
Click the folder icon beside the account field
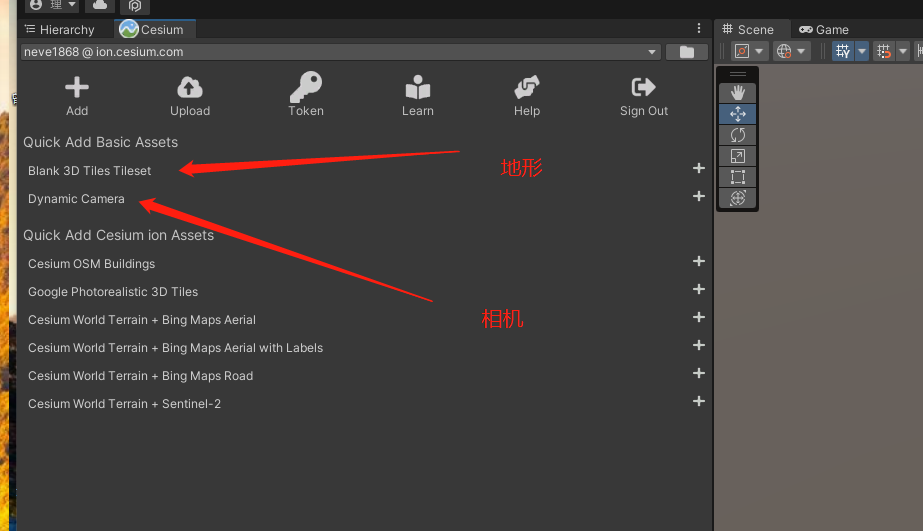pos(686,52)
